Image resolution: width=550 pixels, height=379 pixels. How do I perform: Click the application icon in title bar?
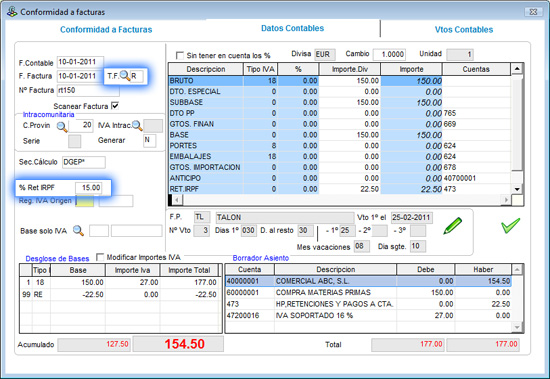pos(12,12)
